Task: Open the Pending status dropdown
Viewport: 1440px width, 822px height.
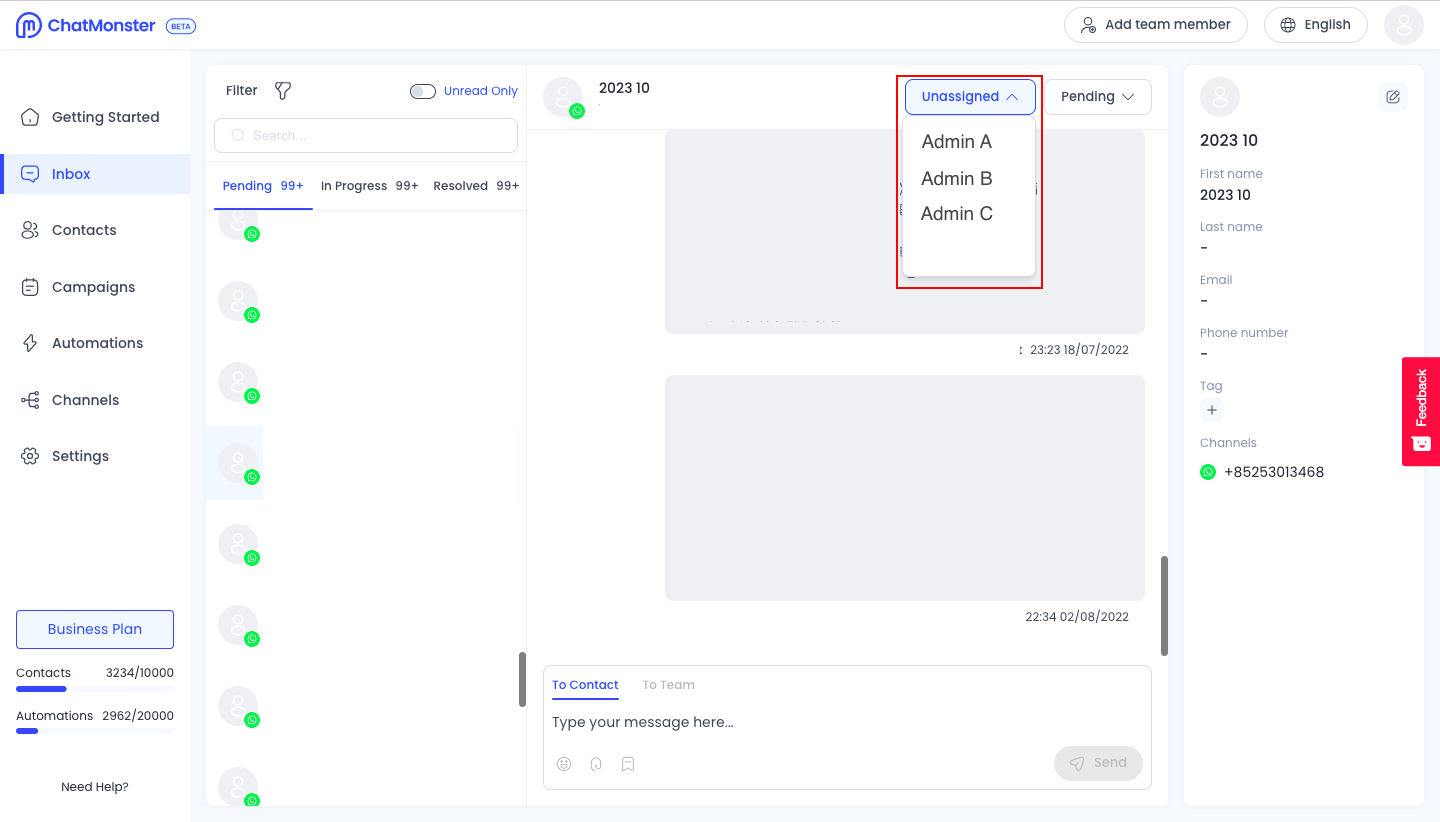Action: (1098, 96)
